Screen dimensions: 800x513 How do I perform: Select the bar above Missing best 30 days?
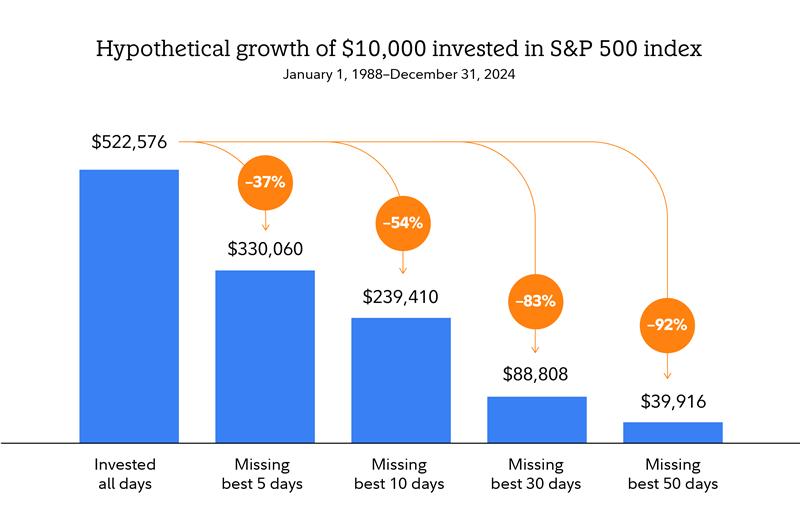(x=536, y=418)
